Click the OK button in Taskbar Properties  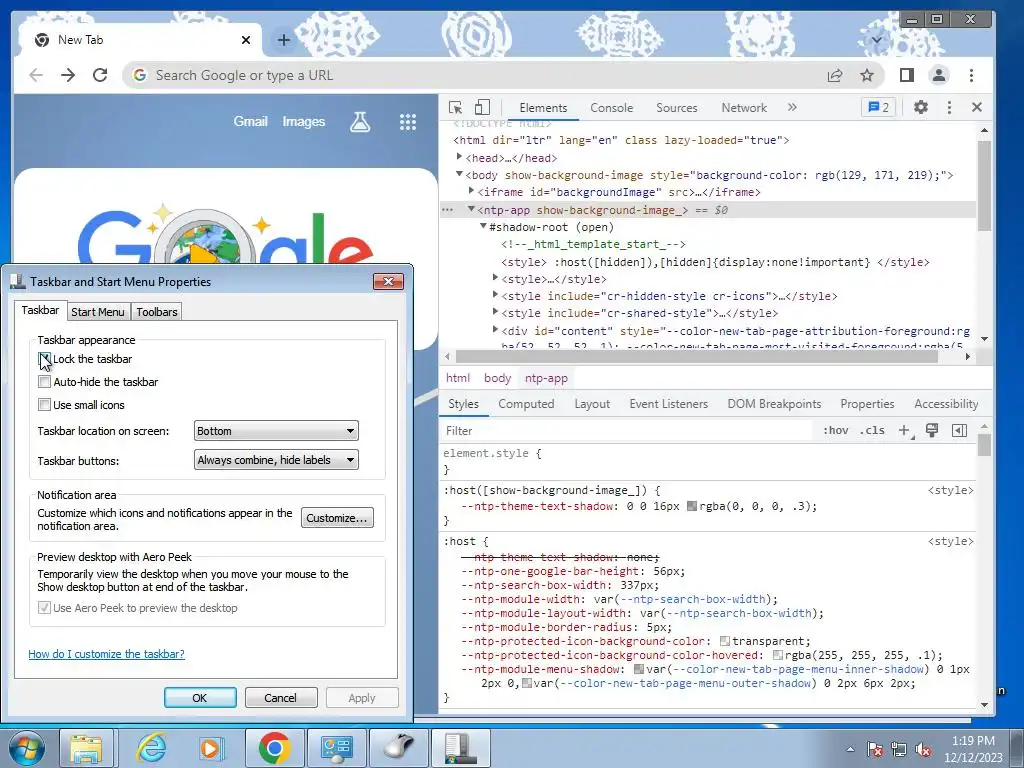pyautogui.click(x=200, y=697)
